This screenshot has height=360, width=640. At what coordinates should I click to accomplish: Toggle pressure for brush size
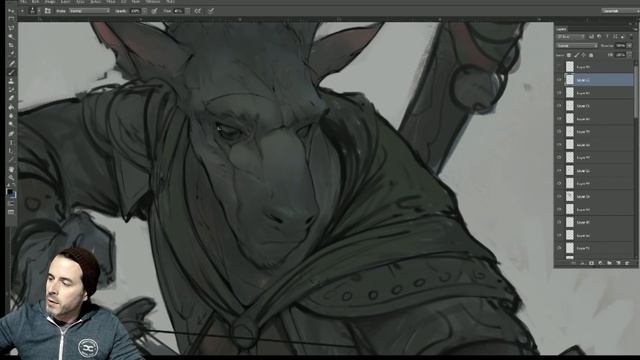click(x=211, y=11)
